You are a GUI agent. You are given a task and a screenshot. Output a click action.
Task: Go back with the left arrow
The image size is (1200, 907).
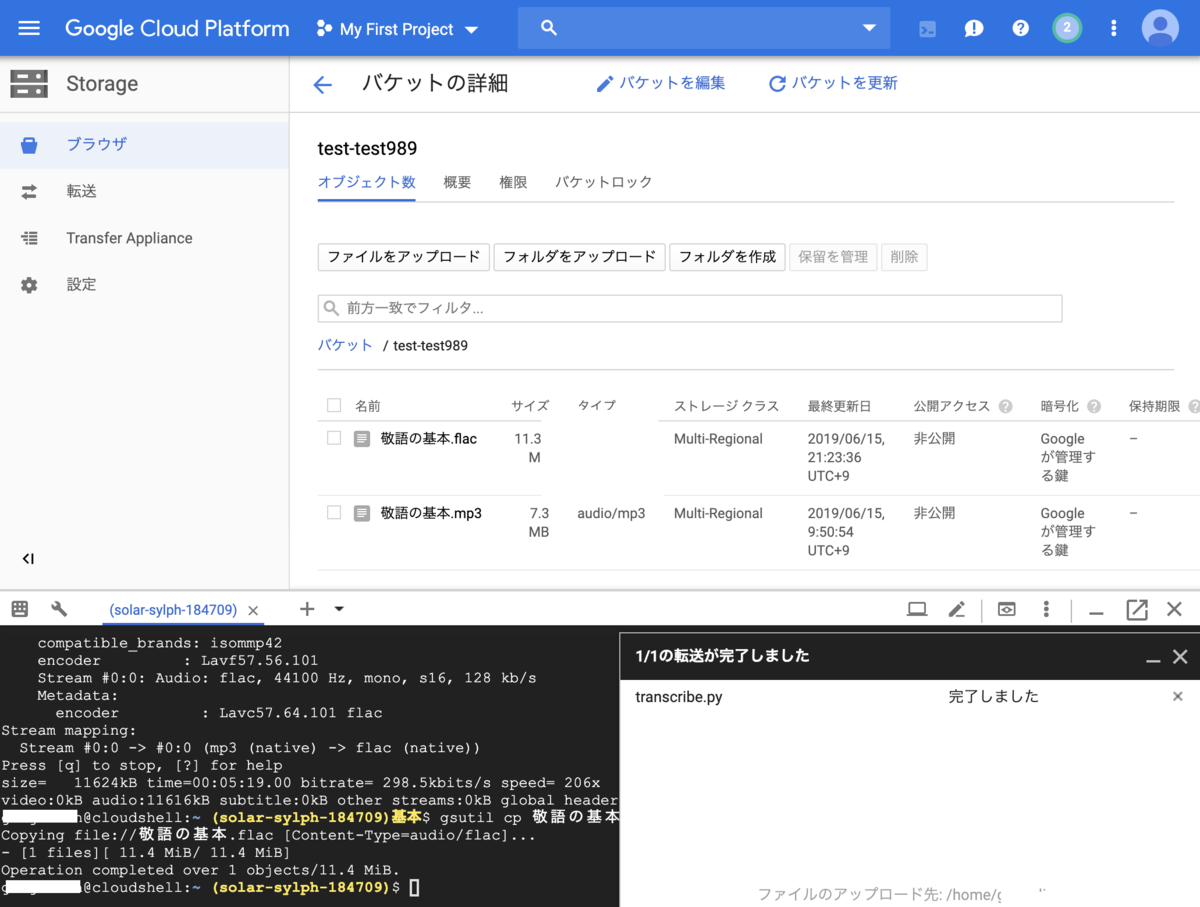coord(322,85)
